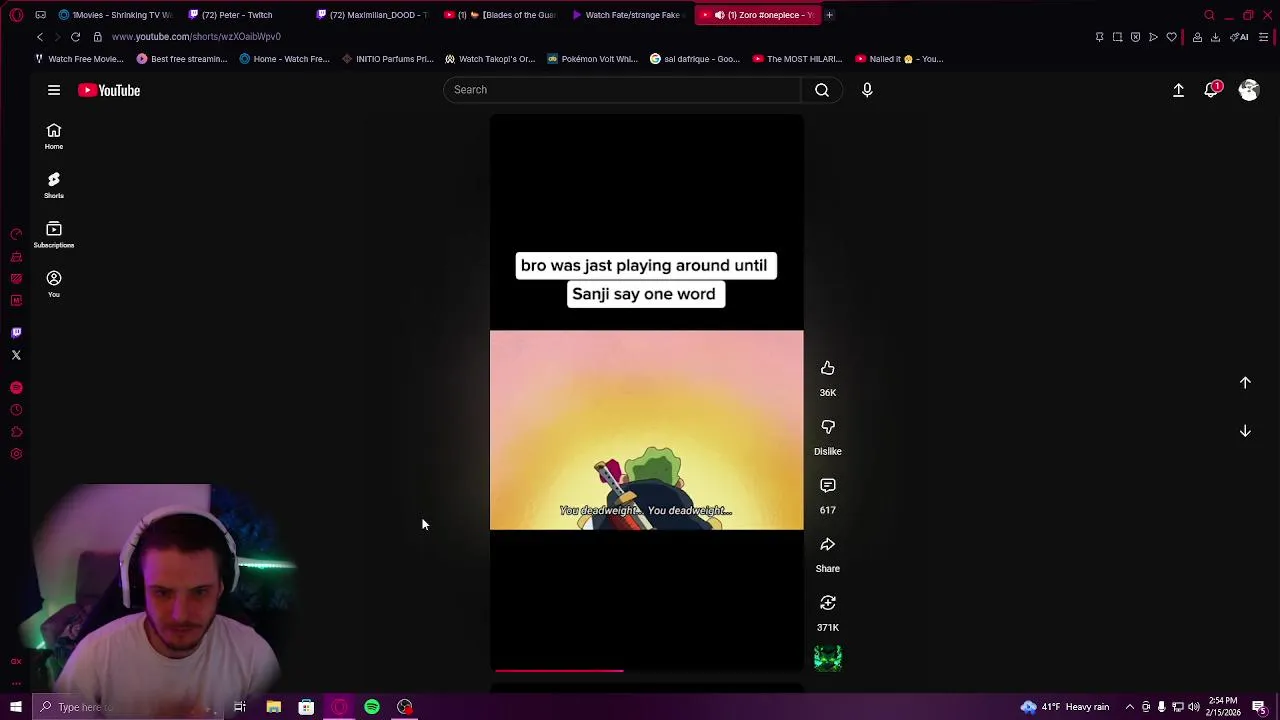Click the YouTube logo
This screenshot has height=720, width=1280.
point(109,90)
